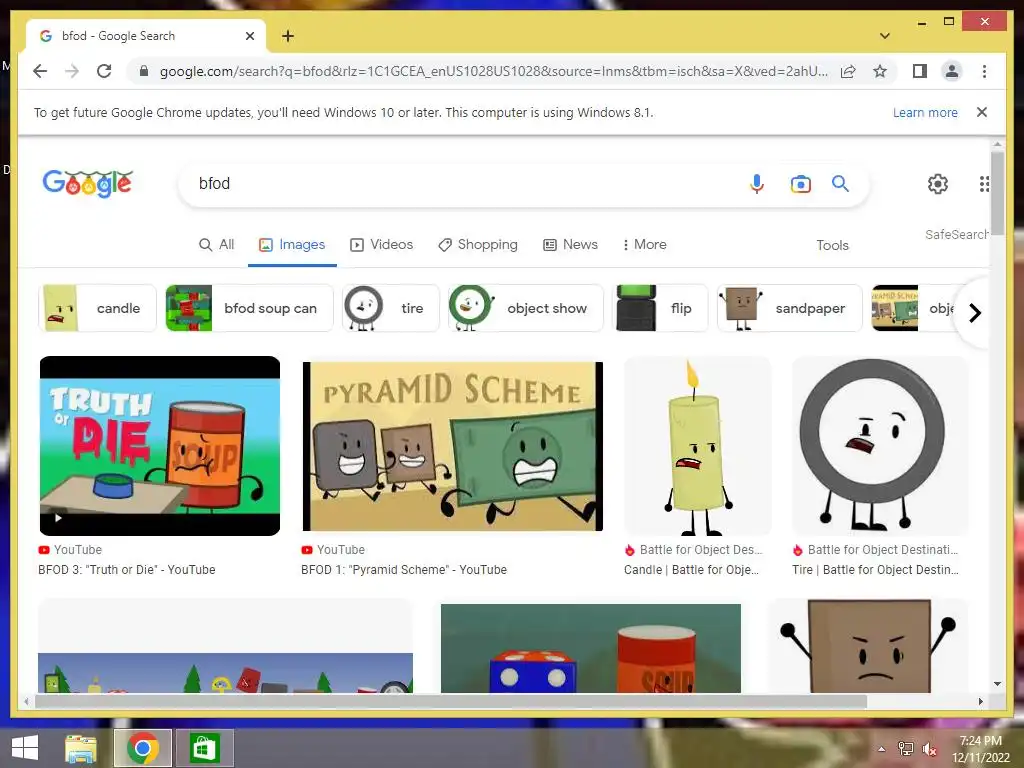Show hidden system tray icons

(882, 749)
